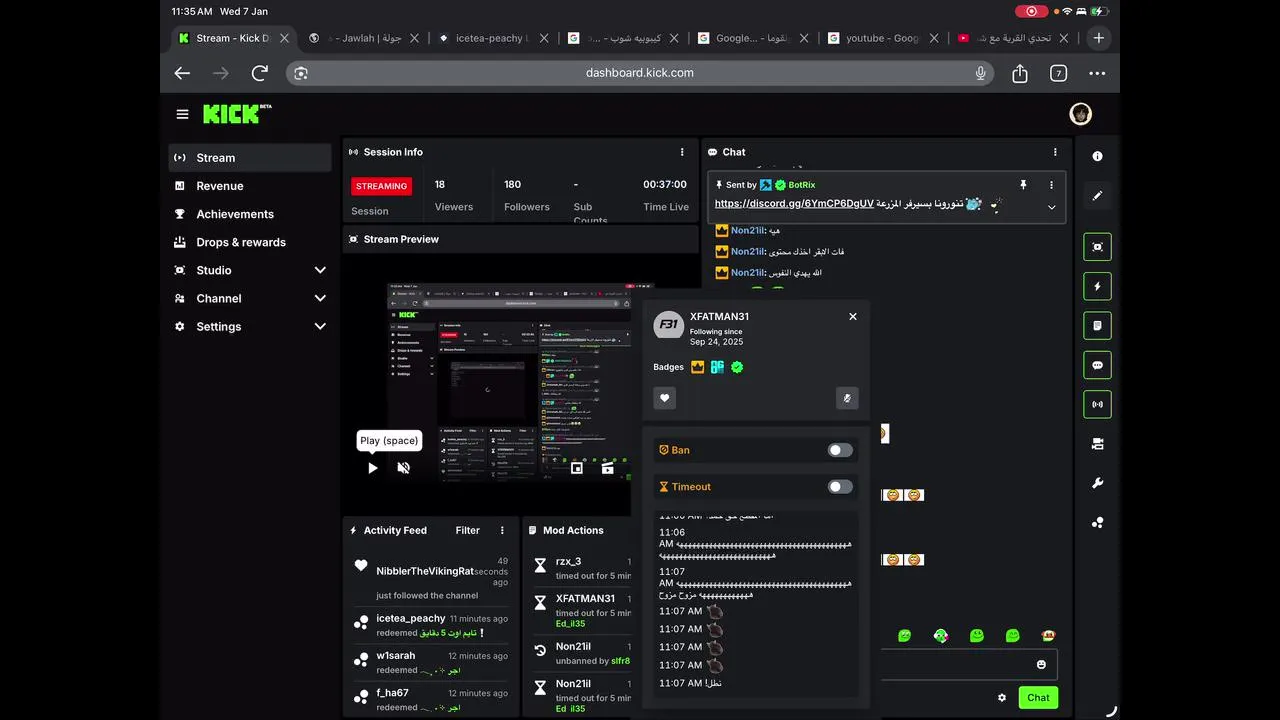Open Chat panel three-dot options
1280x720 pixels.
click(x=1054, y=152)
